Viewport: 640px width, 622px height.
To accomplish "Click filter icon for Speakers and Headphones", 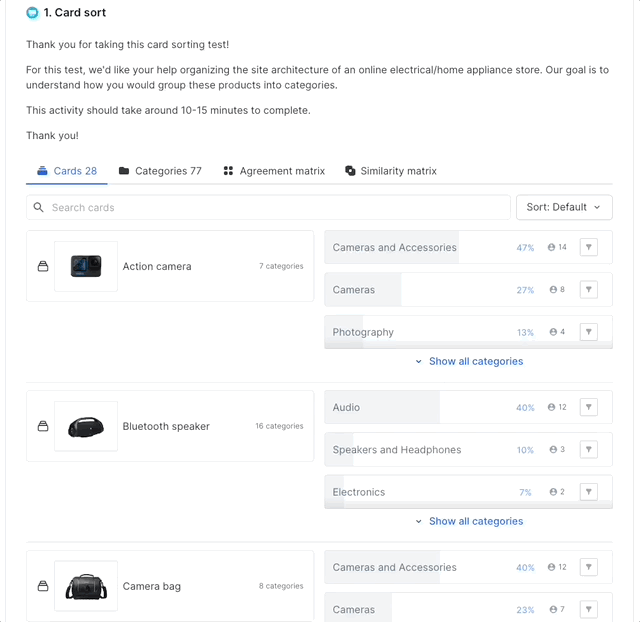I will coord(589,449).
